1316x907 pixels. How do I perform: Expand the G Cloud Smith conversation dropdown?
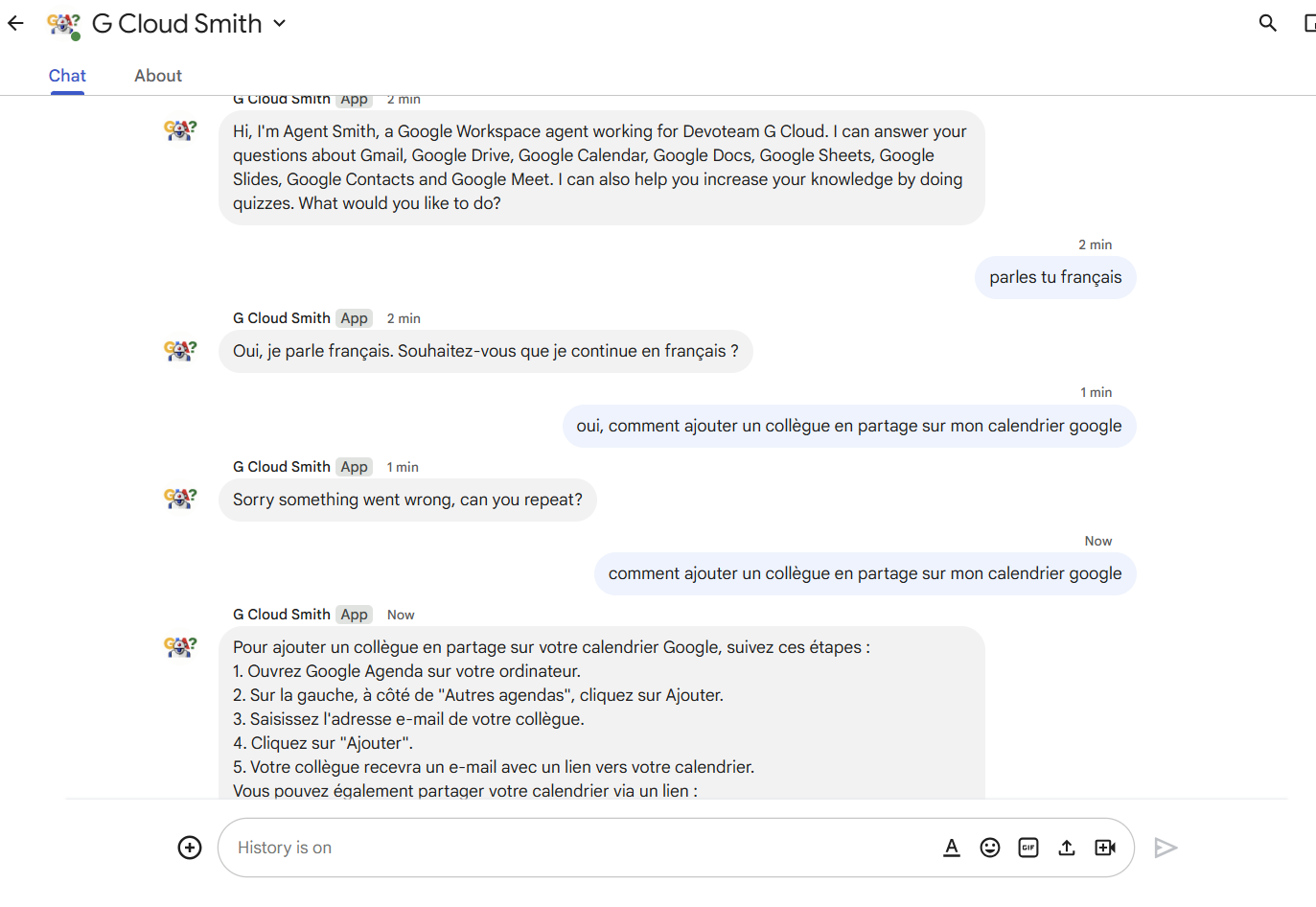(278, 23)
